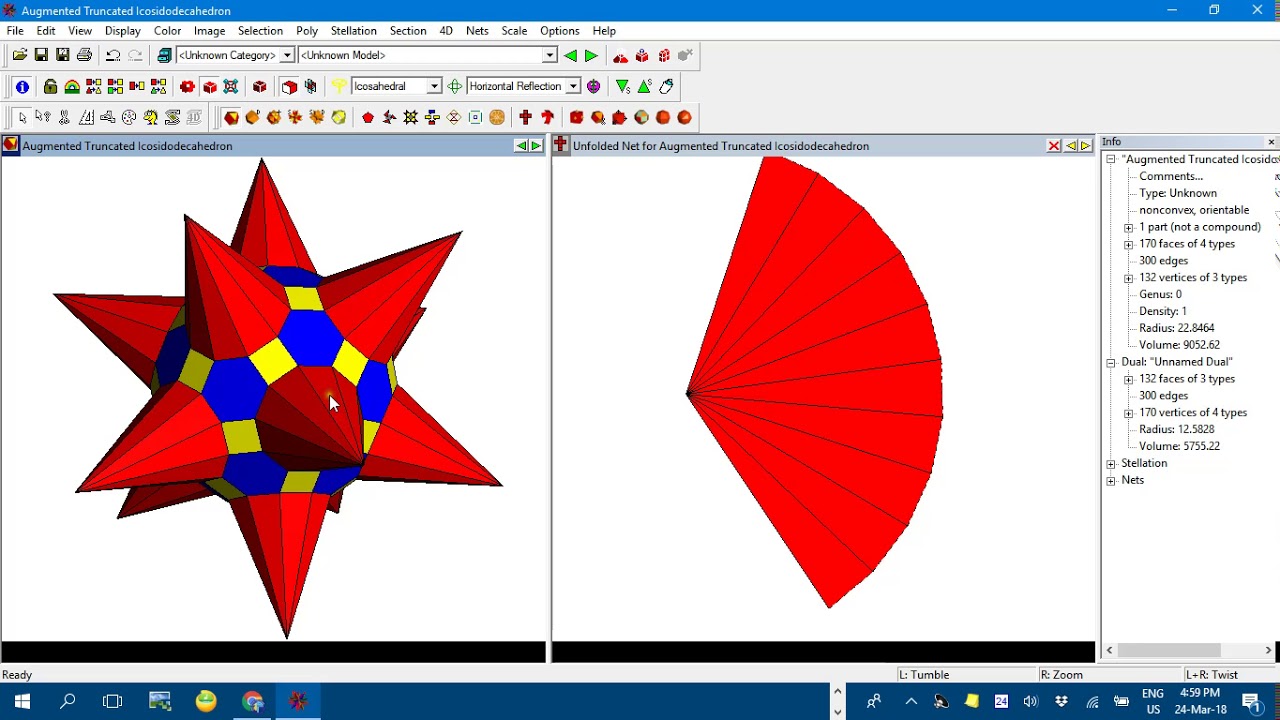
Task: Close the Unfolded Net view with red X
Action: [x=1054, y=146]
